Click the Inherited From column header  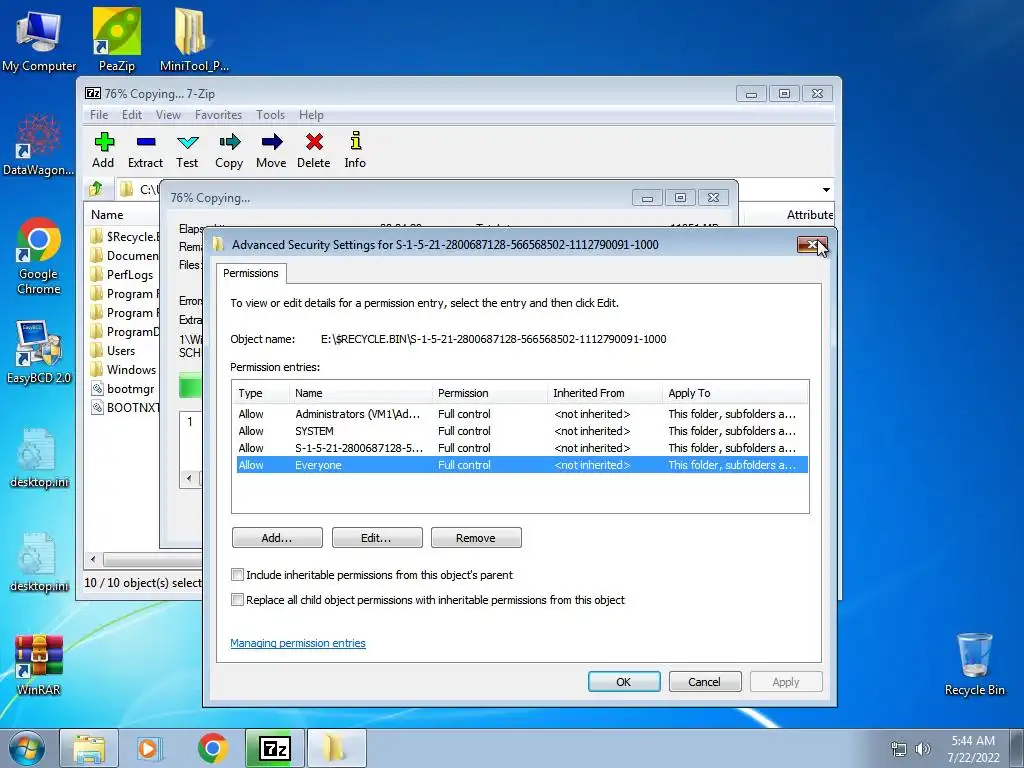click(x=605, y=393)
